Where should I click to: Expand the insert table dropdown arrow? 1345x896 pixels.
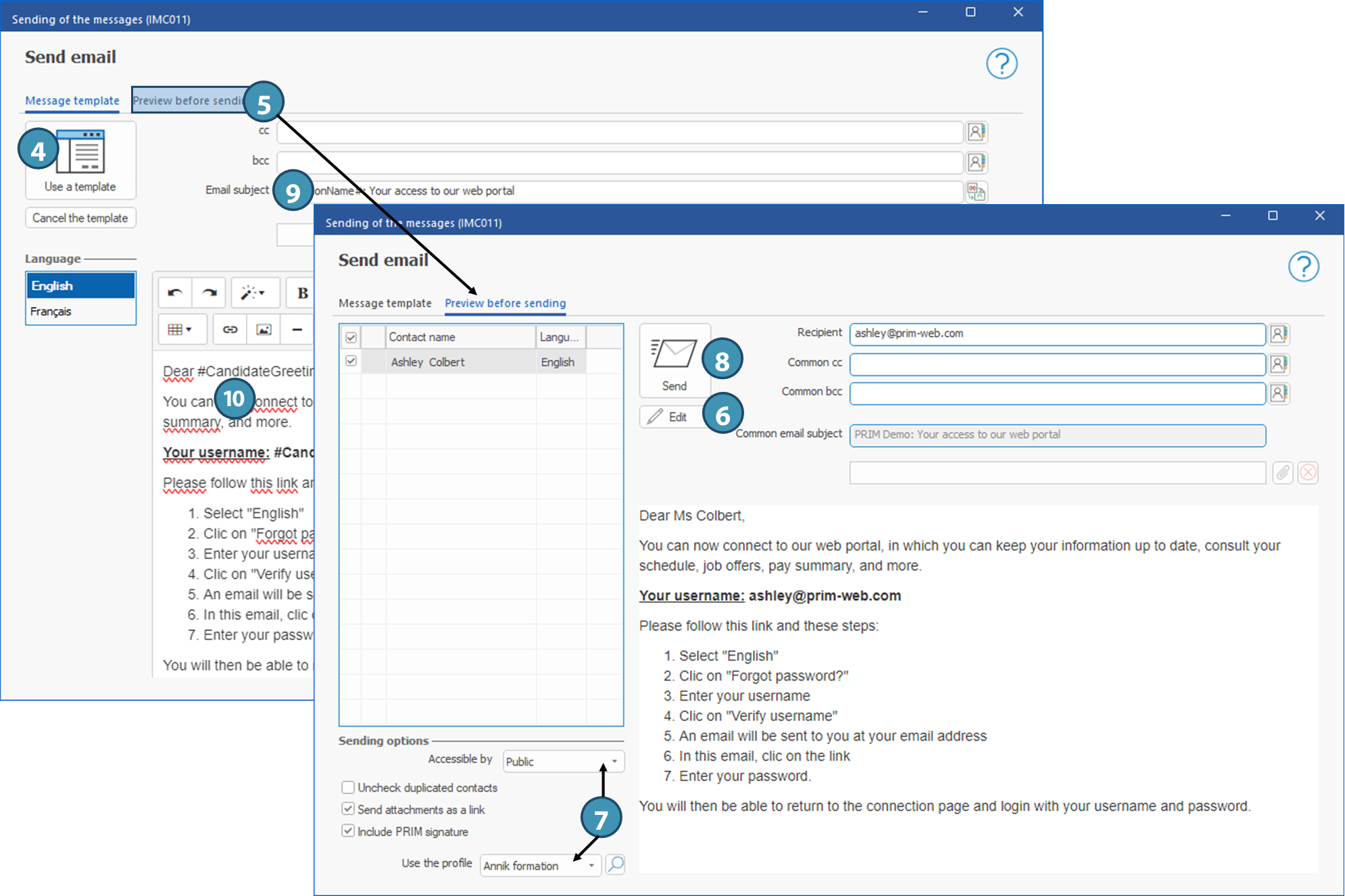189,330
